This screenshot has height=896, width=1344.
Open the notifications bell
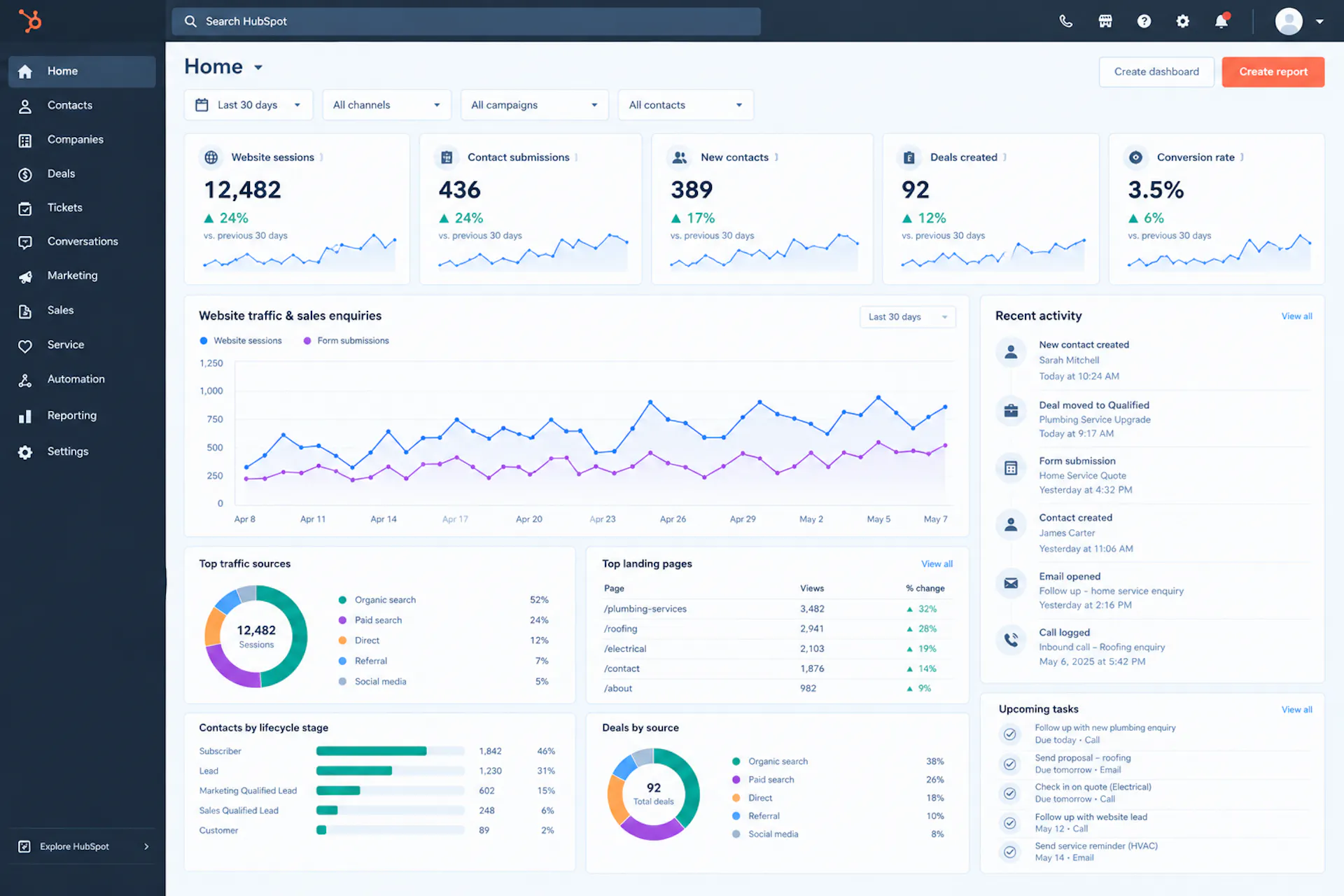pyautogui.click(x=1221, y=21)
